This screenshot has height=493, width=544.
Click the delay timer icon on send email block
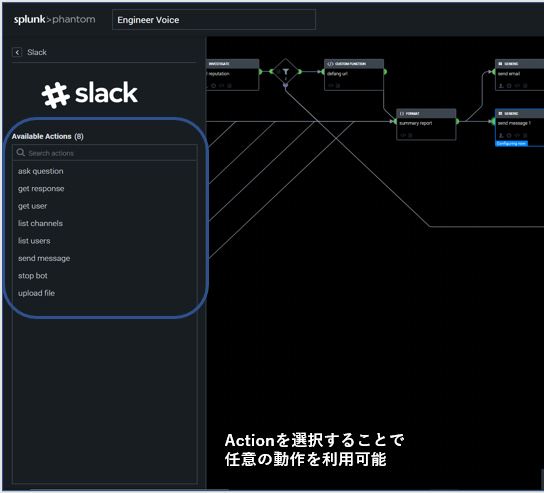tap(509, 86)
